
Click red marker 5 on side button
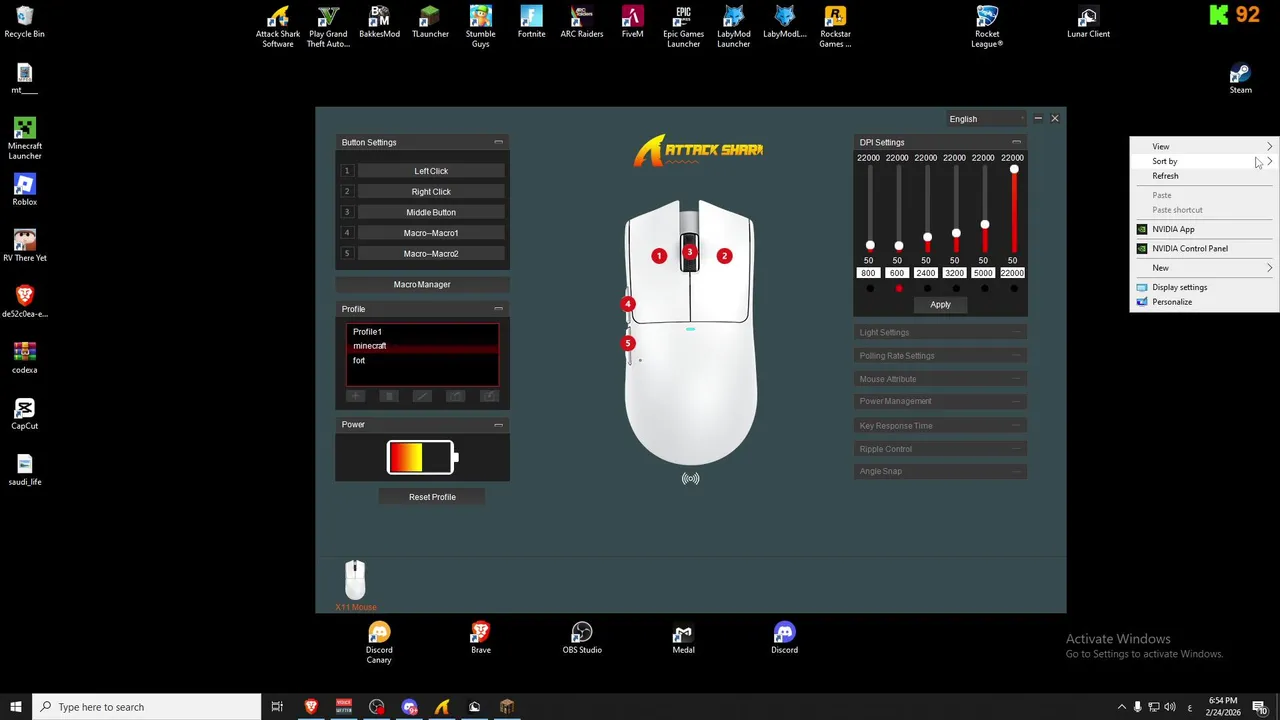coord(628,343)
